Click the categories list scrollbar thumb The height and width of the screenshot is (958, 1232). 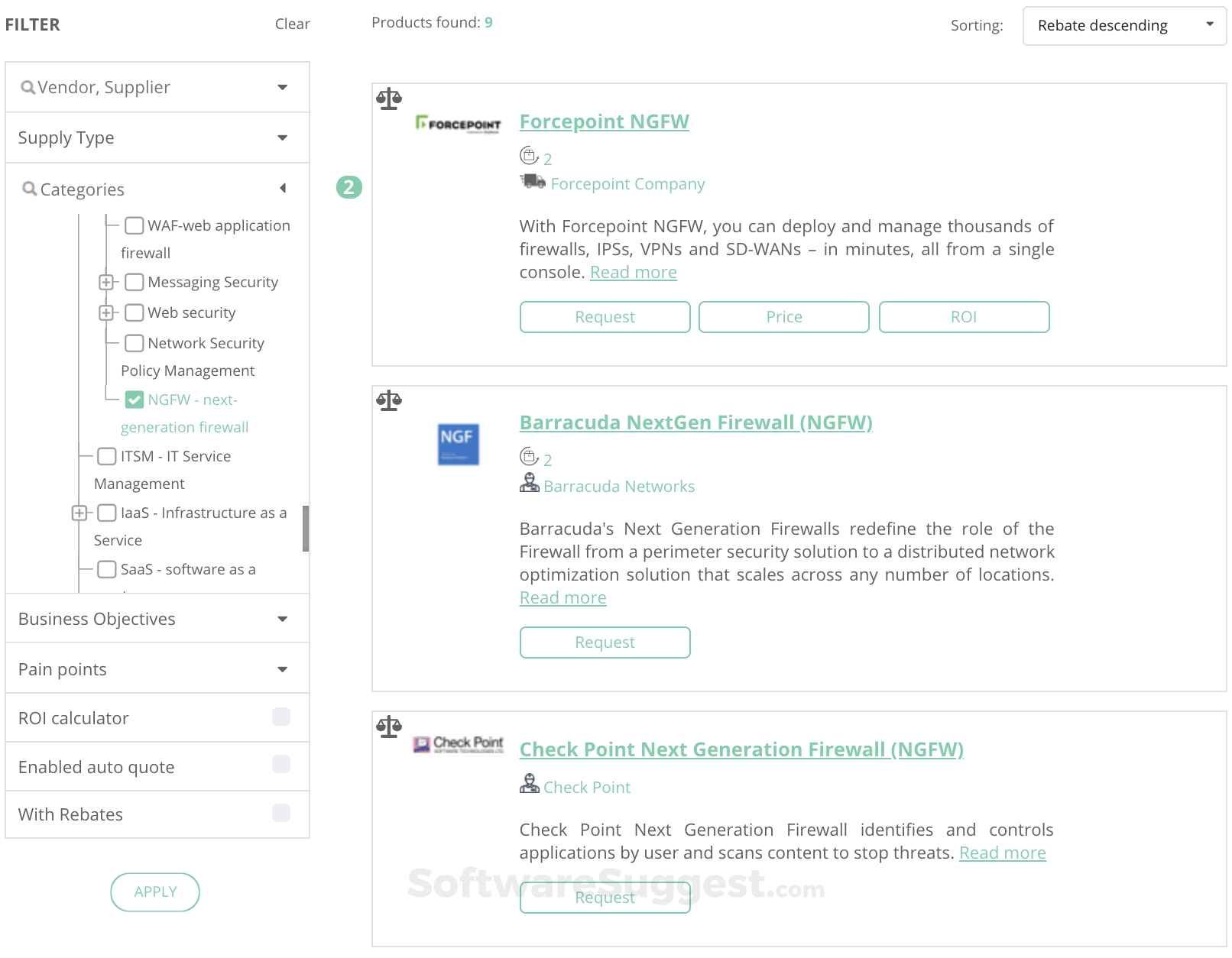306,529
